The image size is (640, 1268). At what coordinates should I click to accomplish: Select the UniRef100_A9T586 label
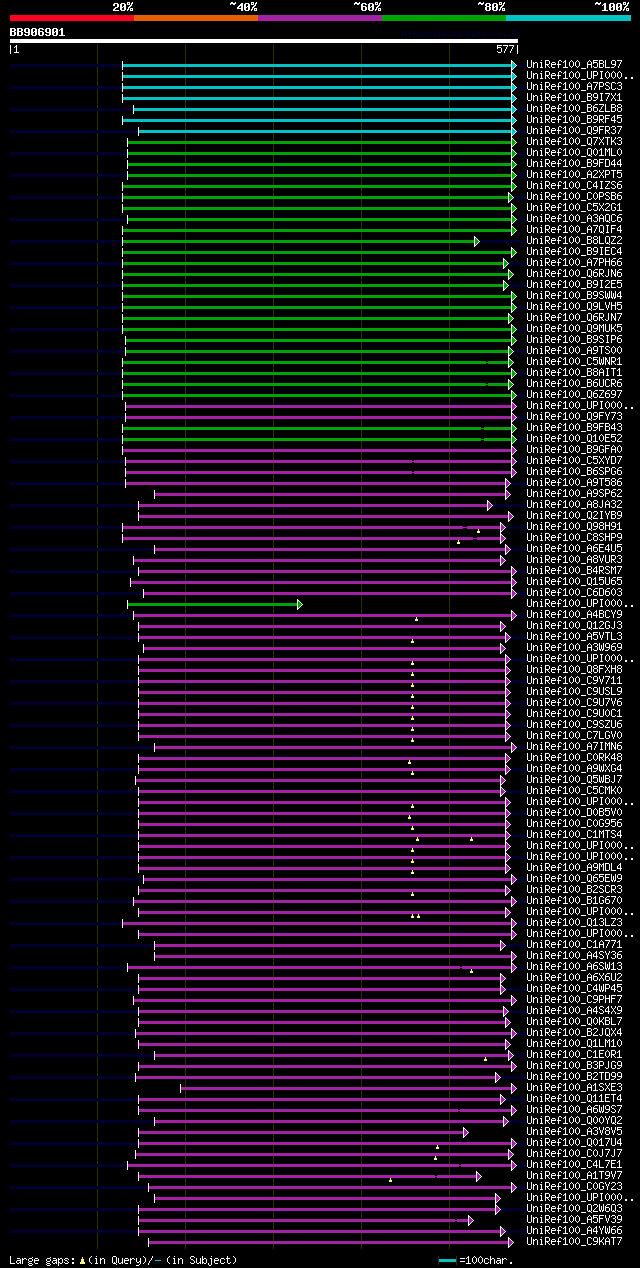click(x=574, y=483)
